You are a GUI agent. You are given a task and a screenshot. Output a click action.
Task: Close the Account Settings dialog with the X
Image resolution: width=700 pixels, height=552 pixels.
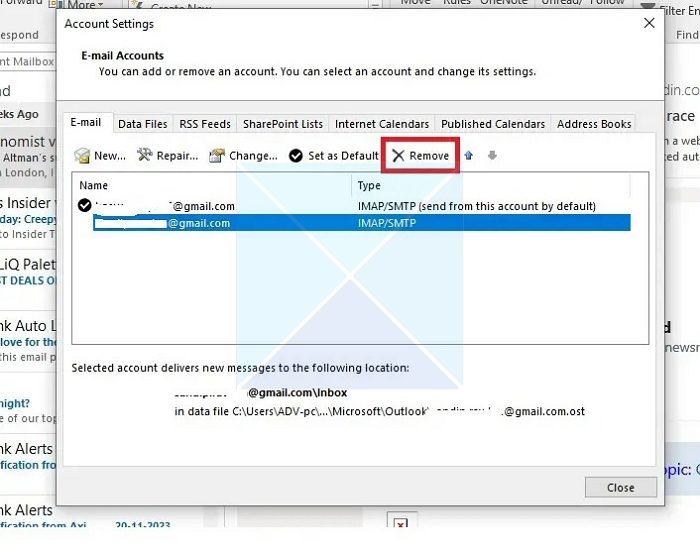(x=649, y=23)
